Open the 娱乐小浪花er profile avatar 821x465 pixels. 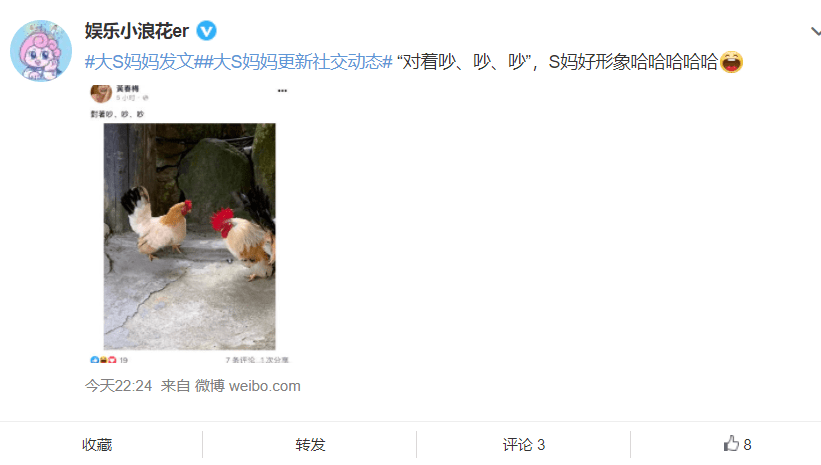click(41, 51)
